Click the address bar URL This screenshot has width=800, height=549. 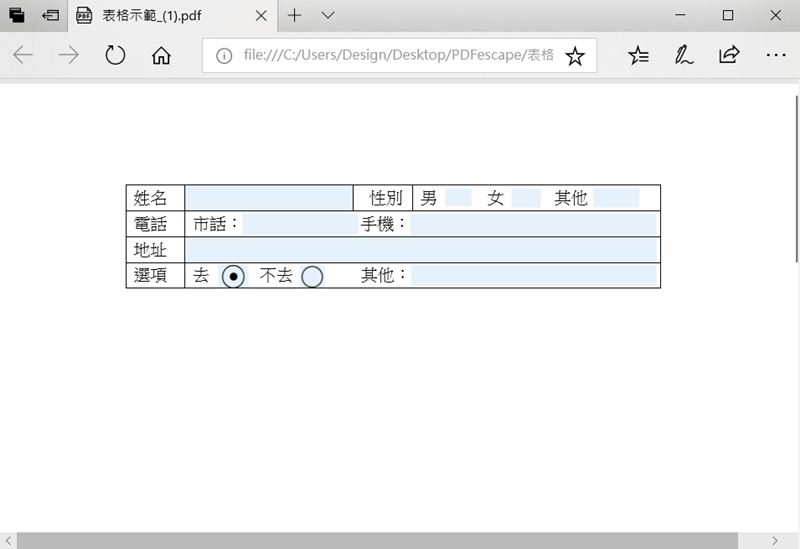(x=398, y=55)
